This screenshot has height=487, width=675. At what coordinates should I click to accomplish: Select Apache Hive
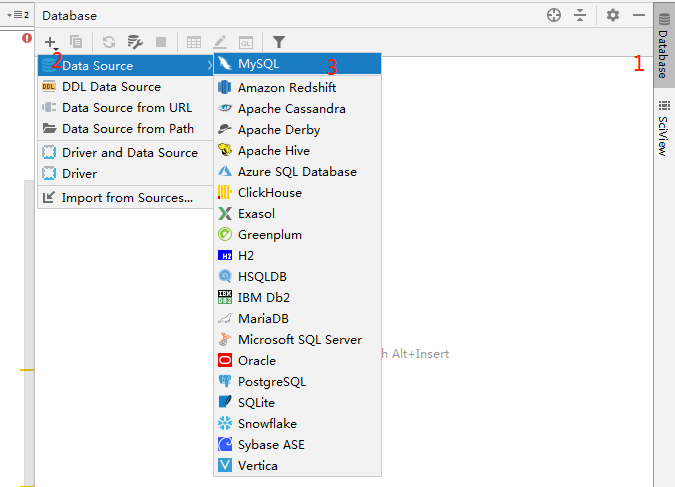point(297,151)
